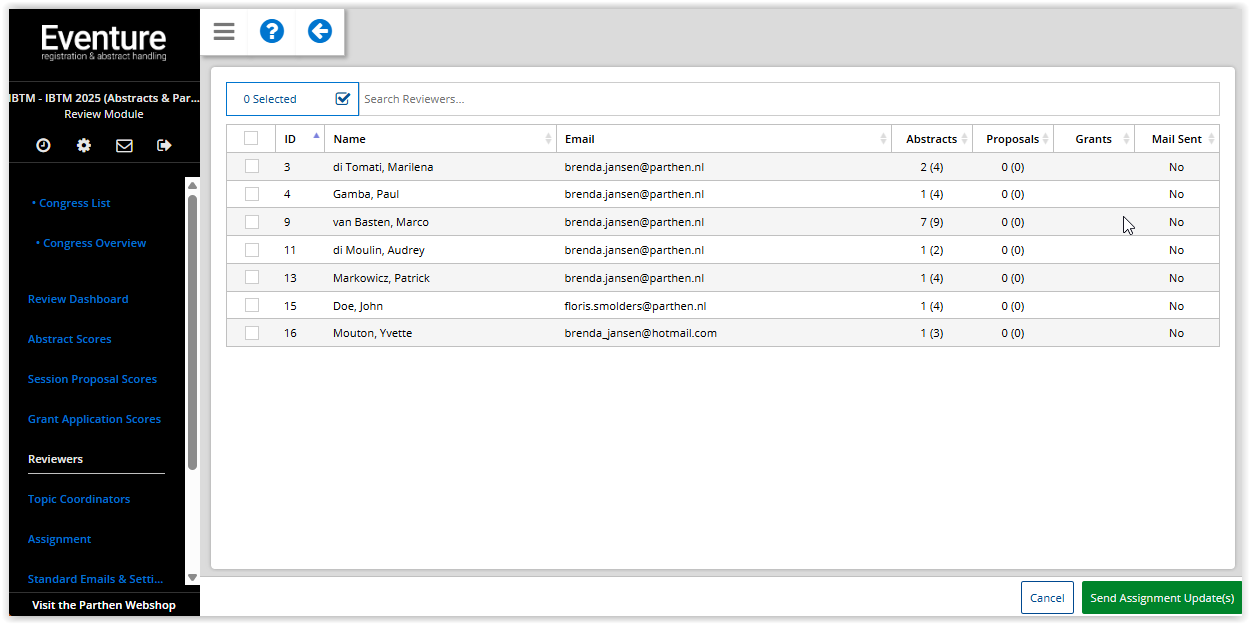Open Review Dashboard in the sidebar
This screenshot has width=1250, height=624.
pos(78,299)
